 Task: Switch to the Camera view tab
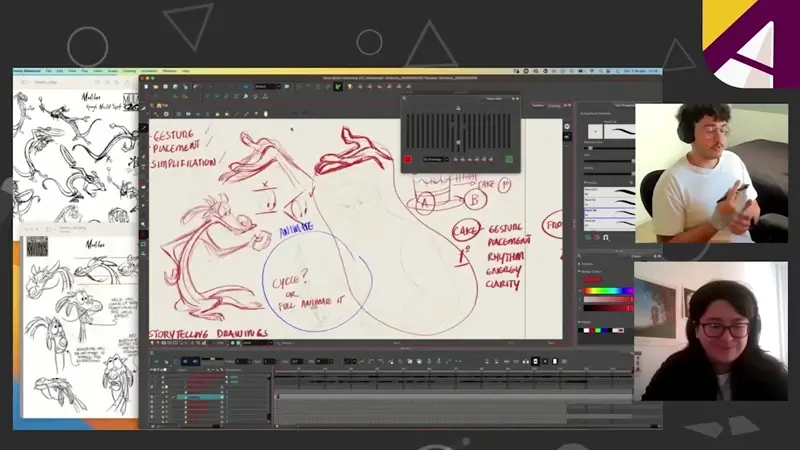(x=537, y=105)
